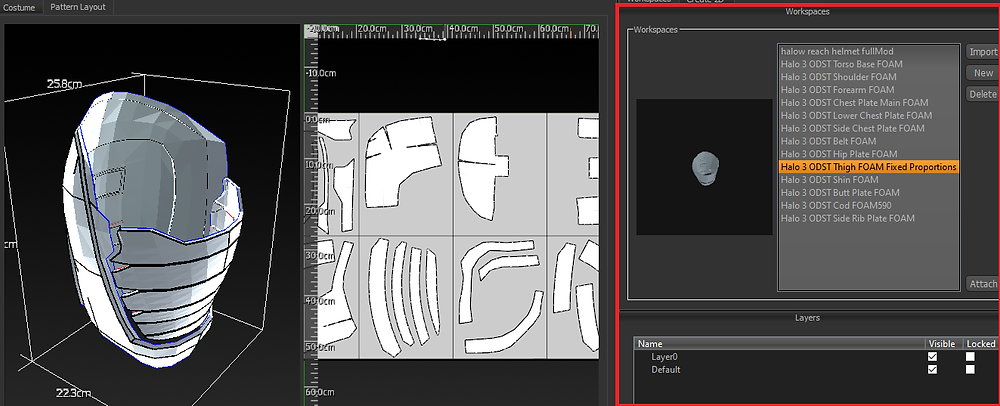The image size is (1000, 406).
Task: Click the workspace preview thumbnail
Action: [x=704, y=167]
